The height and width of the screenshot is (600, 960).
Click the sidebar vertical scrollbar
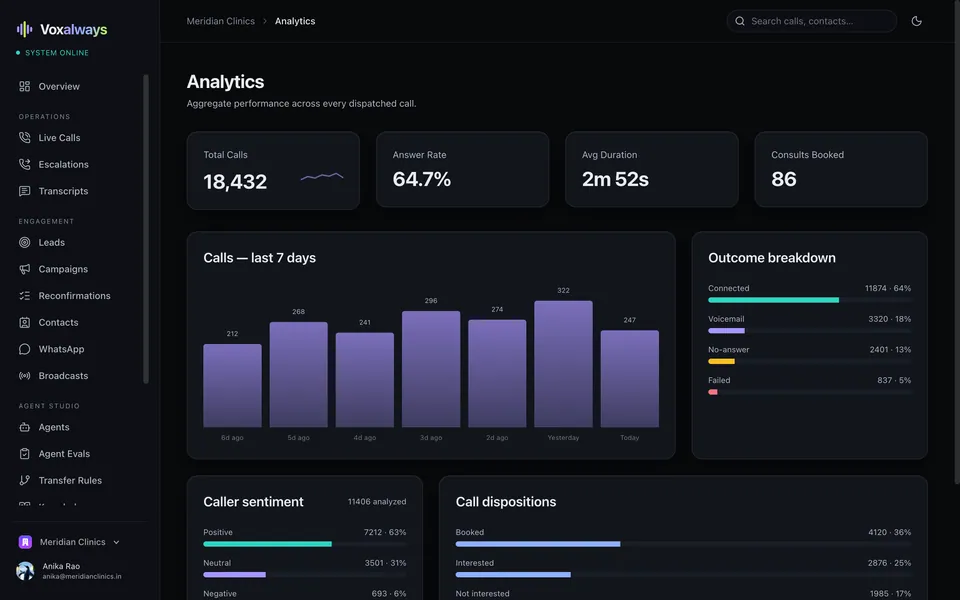(x=146, y=229)
